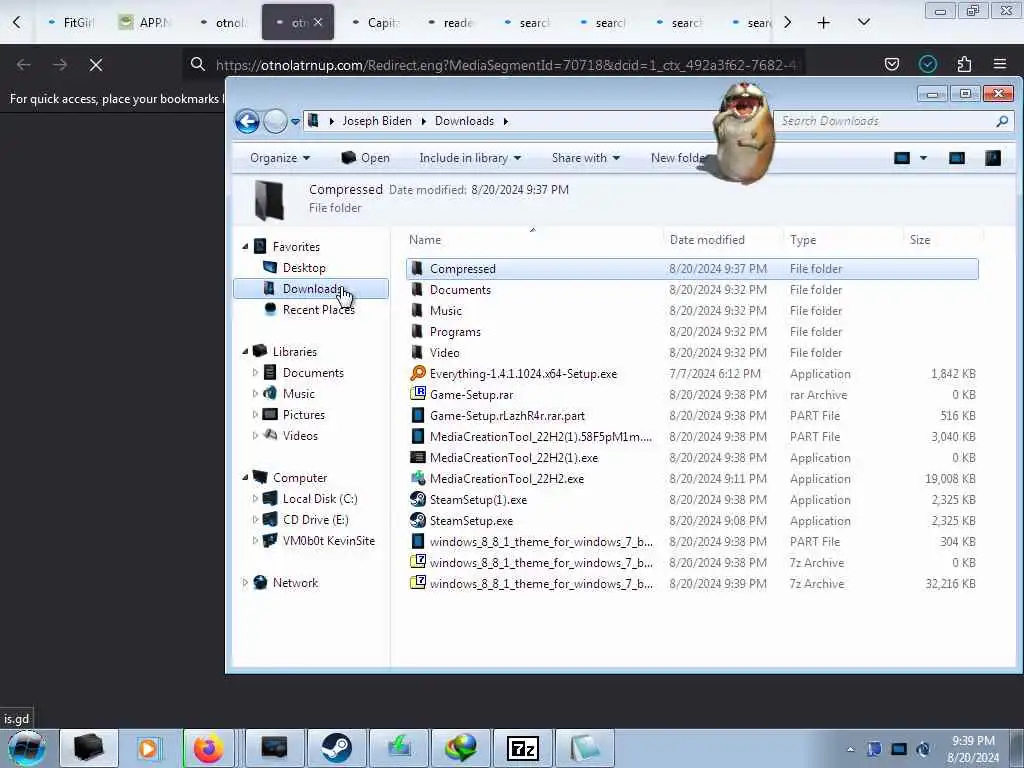1024x768 pixels.
Task: Open Steam from the taskbar
Action: point(336,748)
